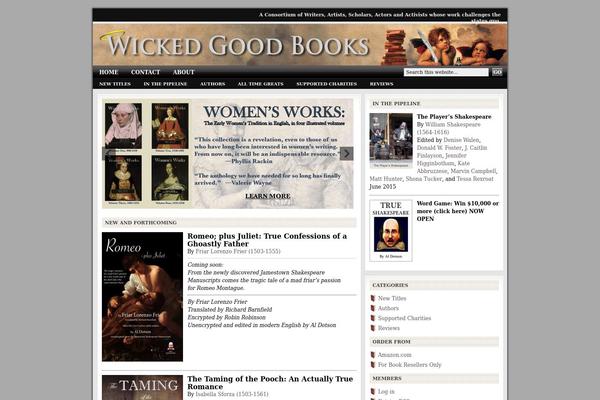Image resolution: width=600 pixels, height=400 pixels.
Task: Open REVIEWS nav item
Action: tap(381, 84)
